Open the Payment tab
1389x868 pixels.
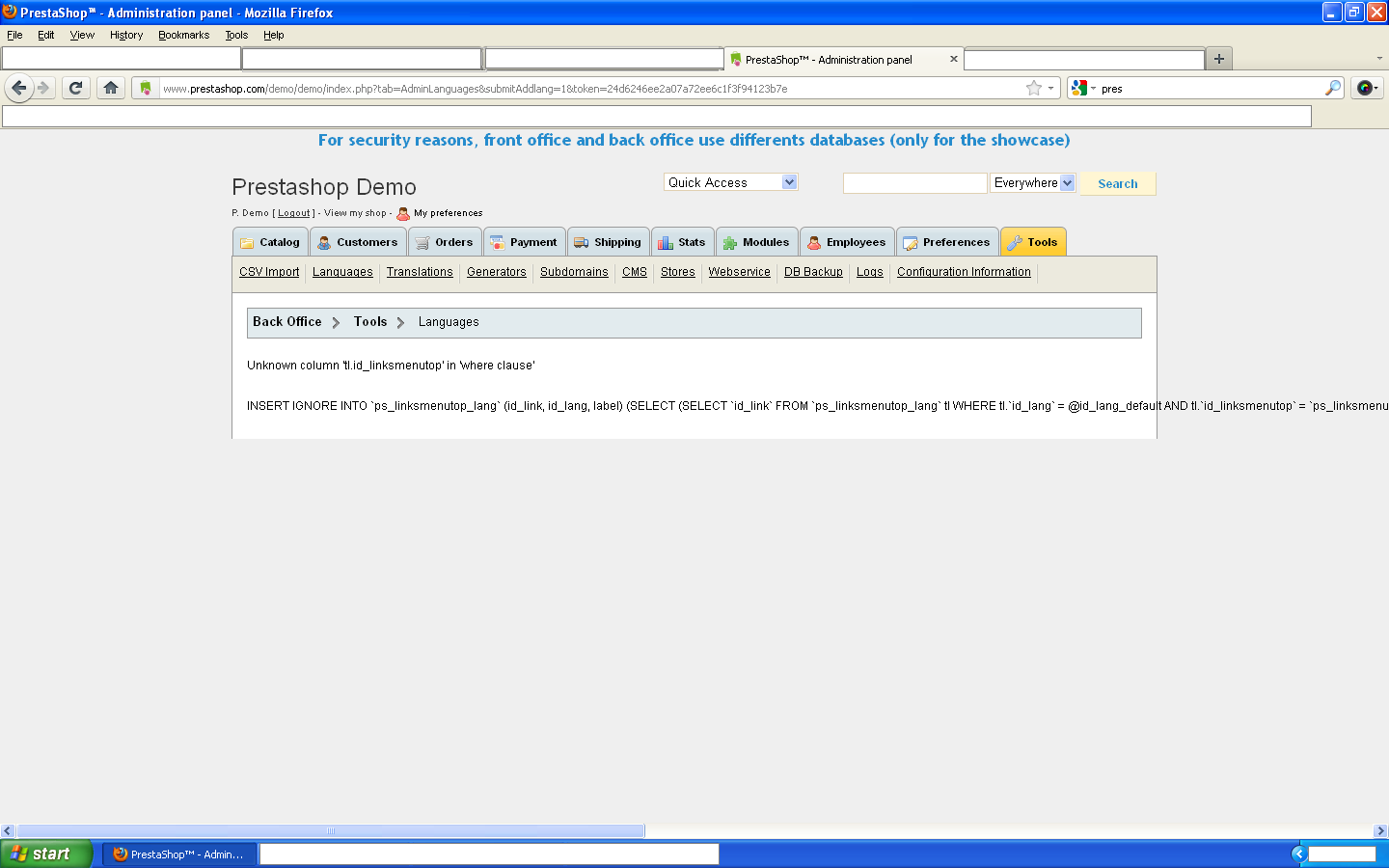point(524,242)
